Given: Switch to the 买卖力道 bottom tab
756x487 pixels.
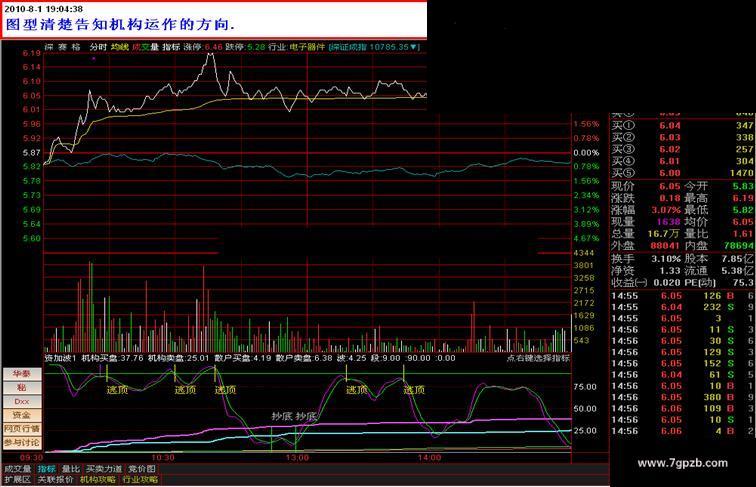Looking at the screenshot, I should [x=104, y=469].
